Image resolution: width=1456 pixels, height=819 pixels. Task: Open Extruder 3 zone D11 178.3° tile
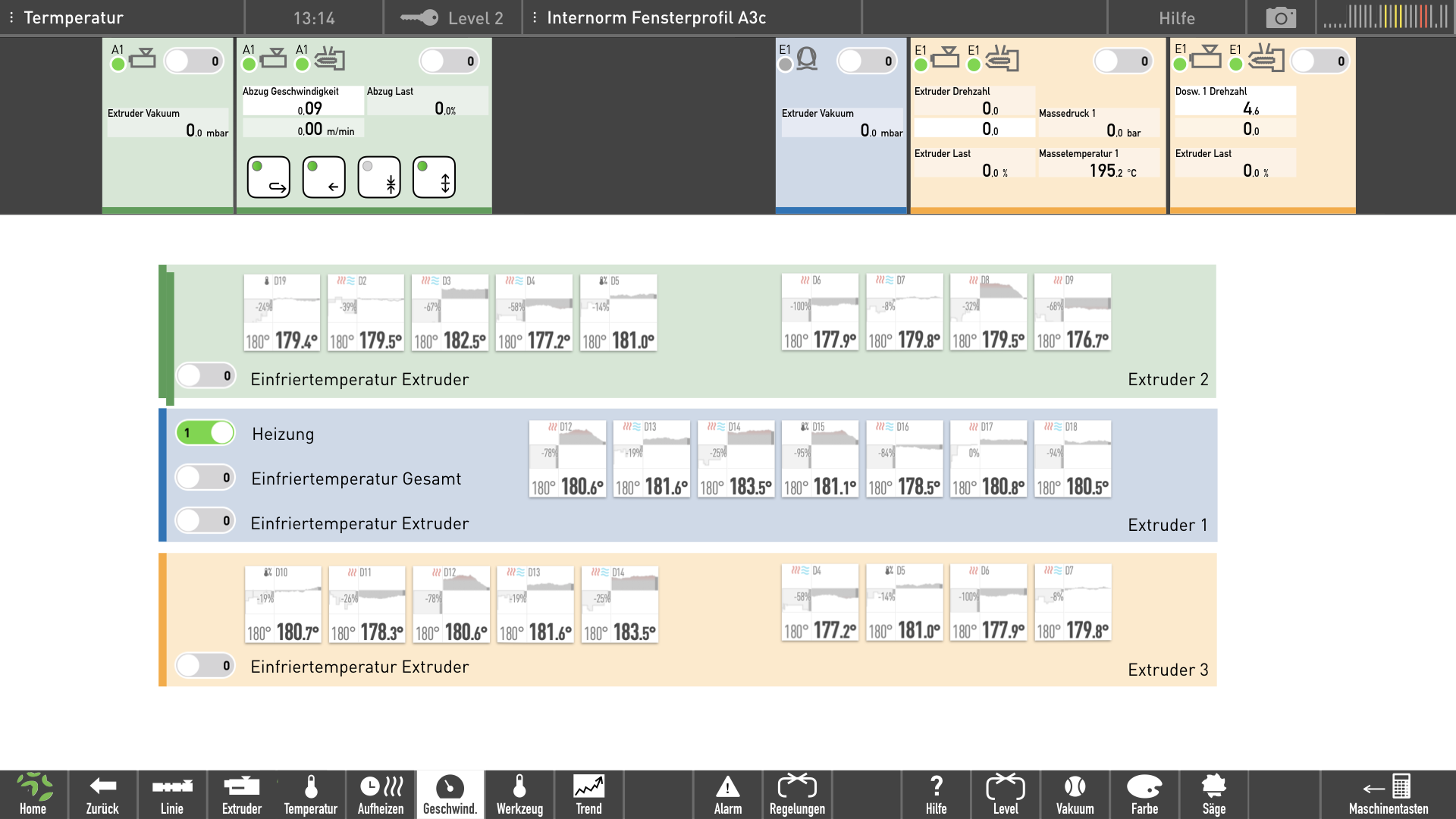tap(367, 604)
